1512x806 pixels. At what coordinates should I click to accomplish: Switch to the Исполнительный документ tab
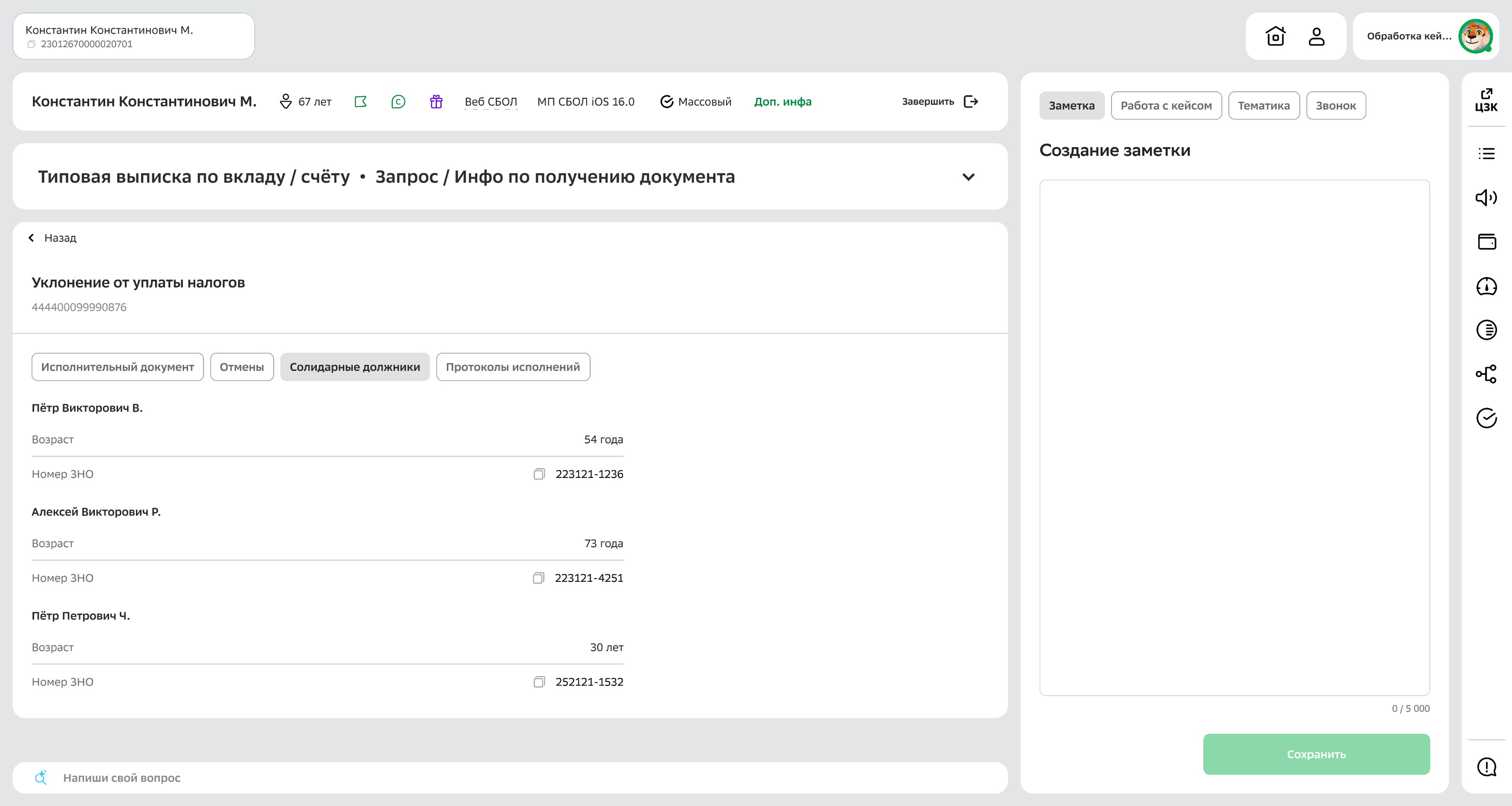click(x=117, y=367)
